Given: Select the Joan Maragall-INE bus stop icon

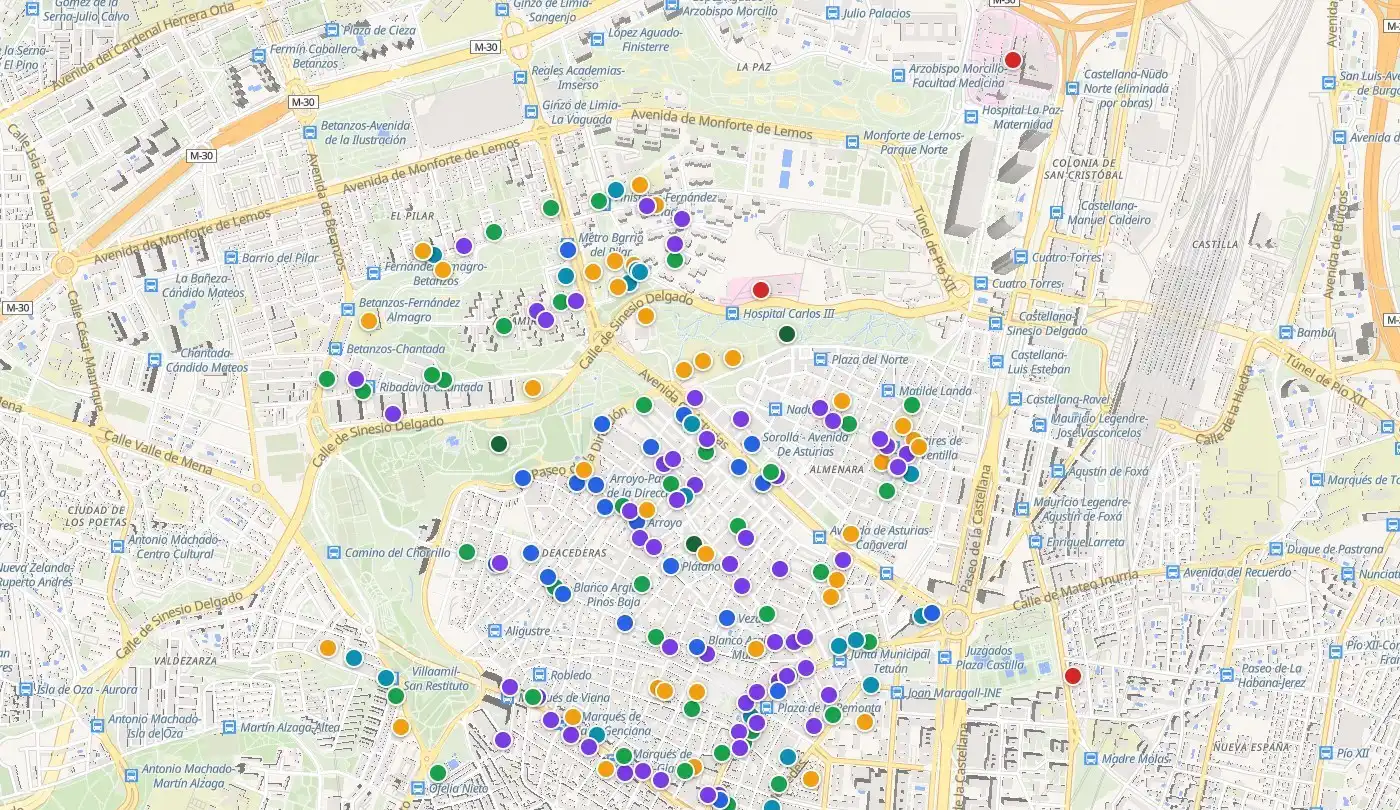Looking at the screenshot, I should pyautogui.click(x=896, y=692).
